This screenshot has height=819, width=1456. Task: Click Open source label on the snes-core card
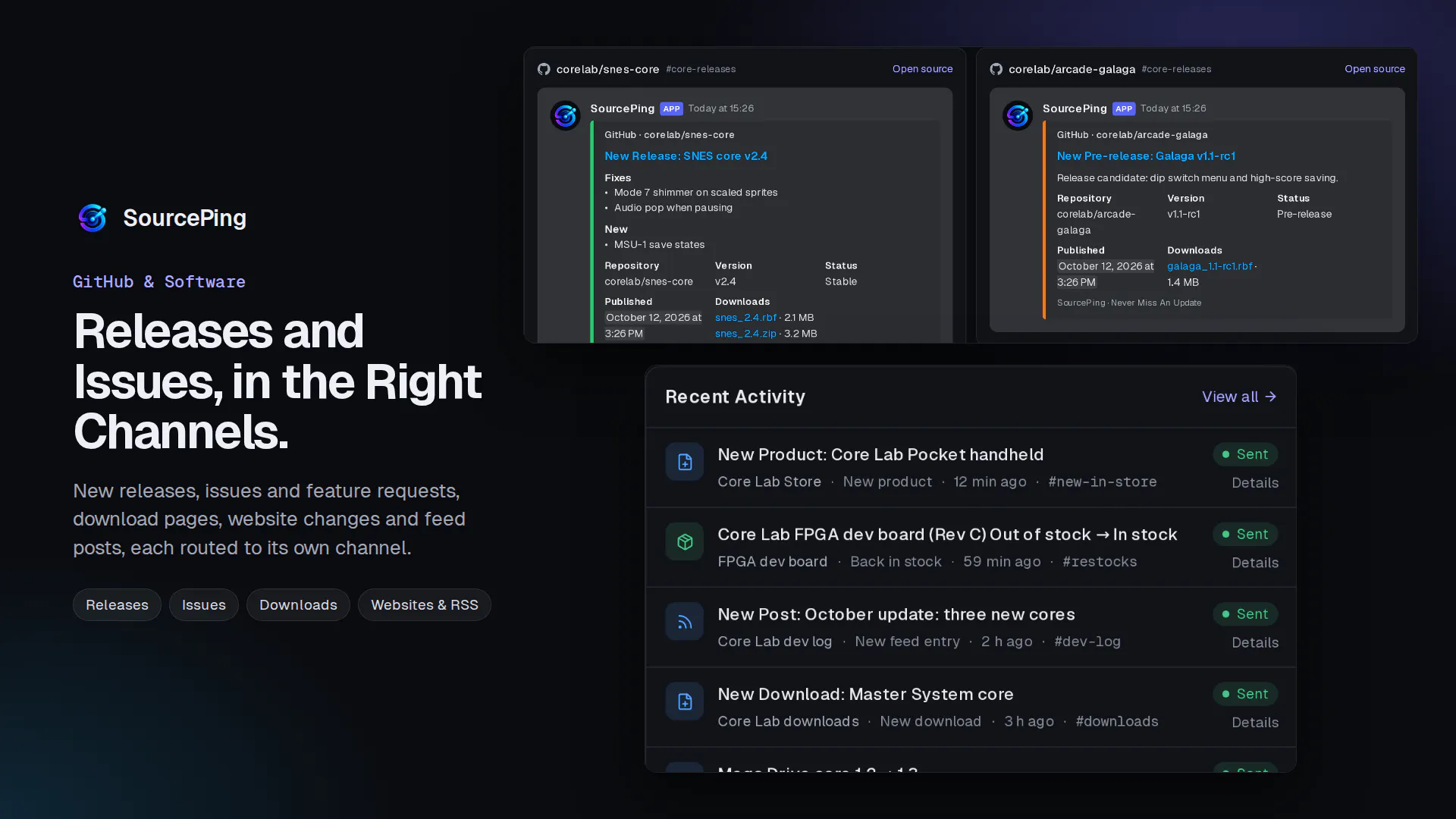[922, 69]
